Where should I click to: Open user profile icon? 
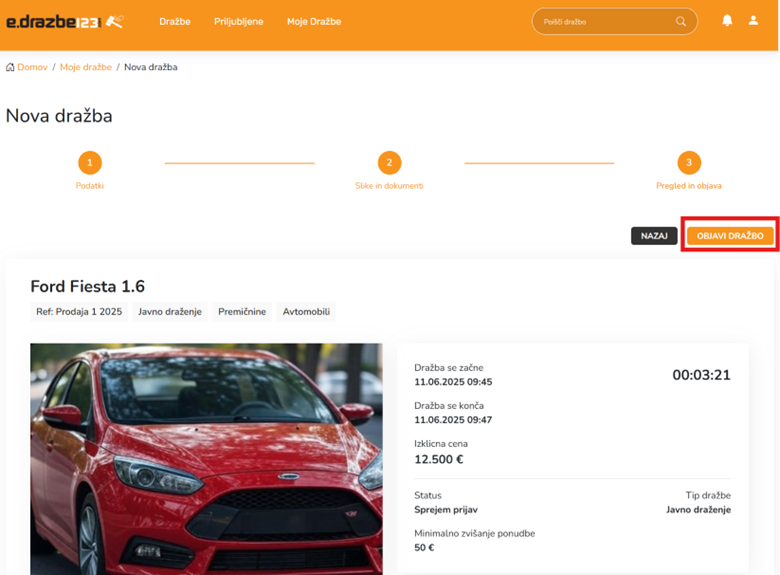[753, 21]
